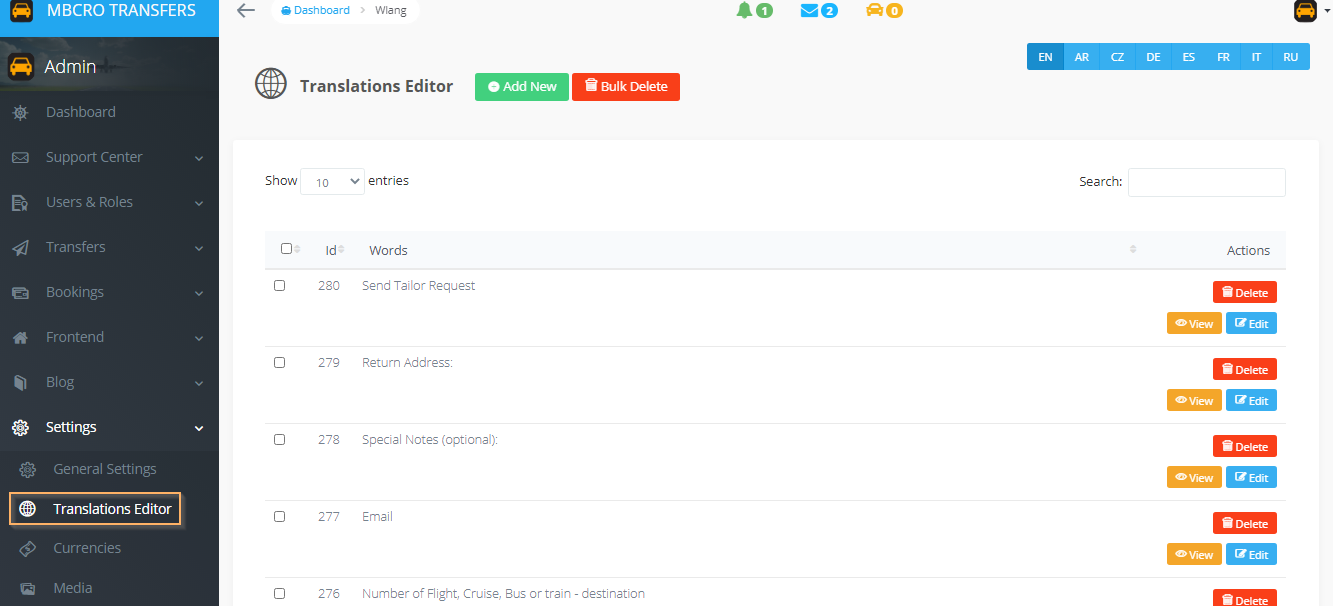
Task: Toggle the select-all checkbox in table header
Action: pos(287,249)
